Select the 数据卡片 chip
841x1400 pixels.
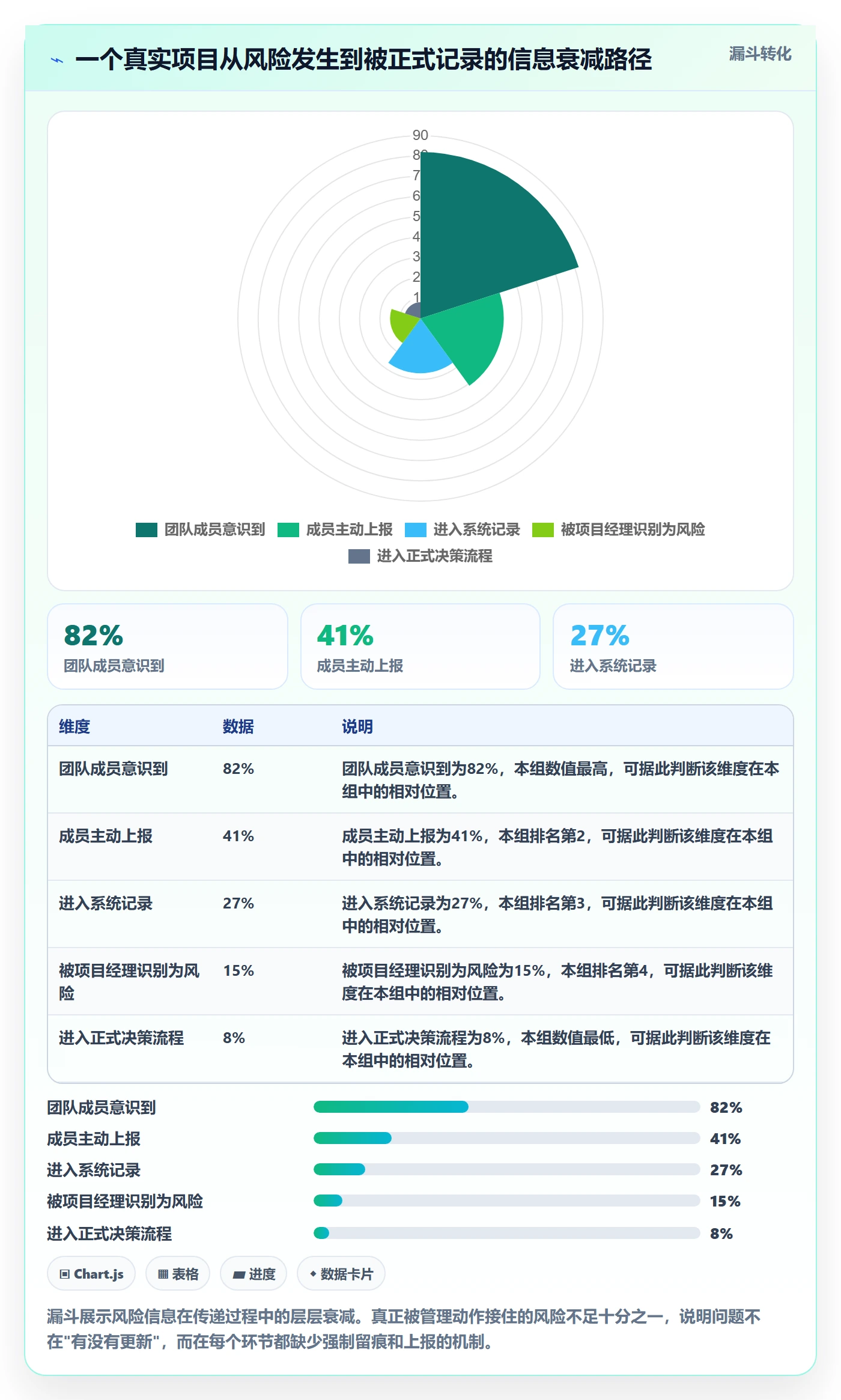pyautogui.click(x=341, y=1273)
